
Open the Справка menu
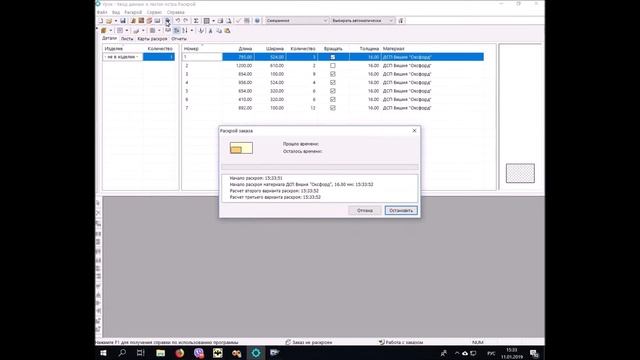pyautogui.click(x=176, y=12)
